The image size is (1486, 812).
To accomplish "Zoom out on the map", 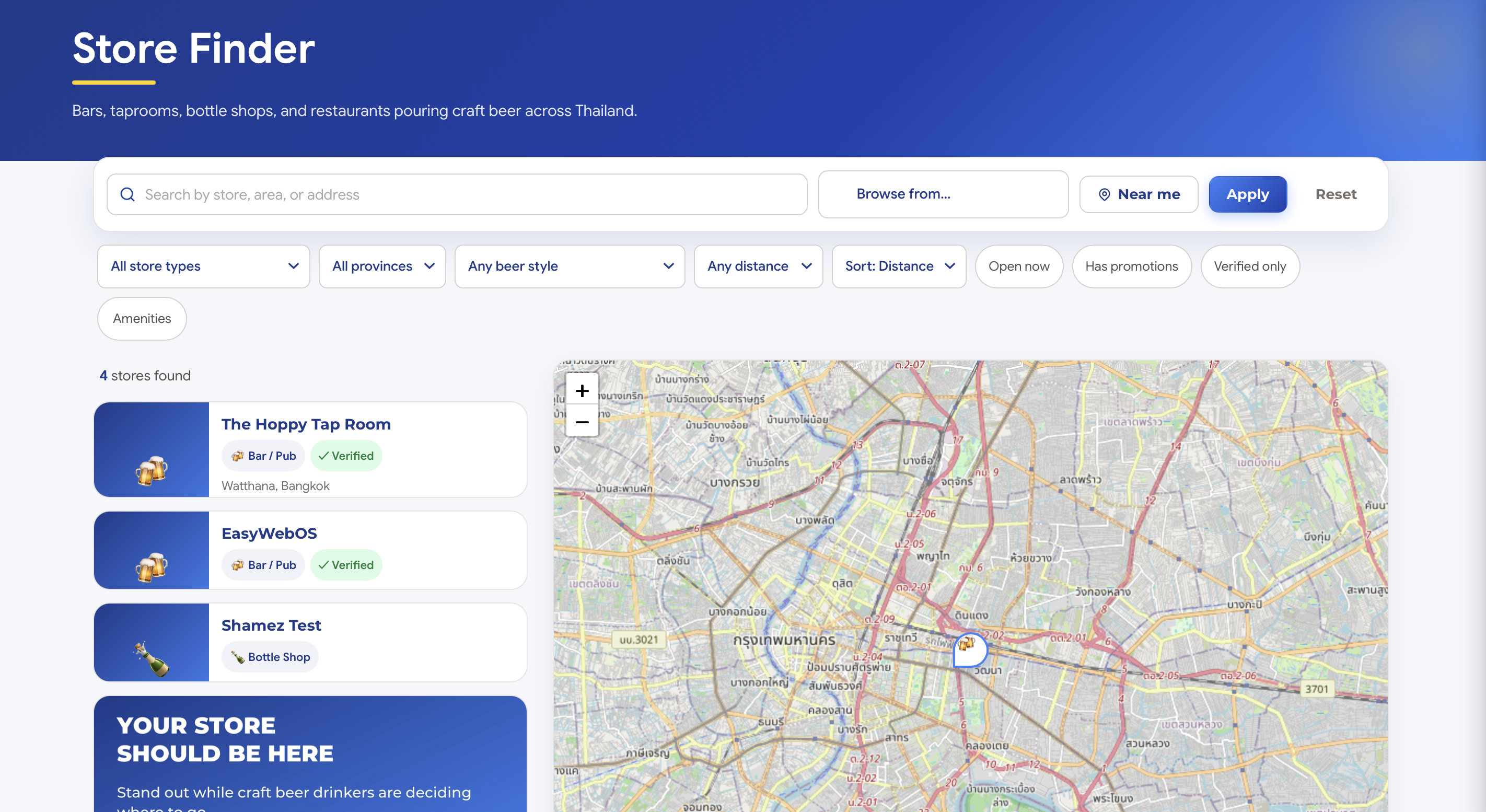I will click(582, 422).
